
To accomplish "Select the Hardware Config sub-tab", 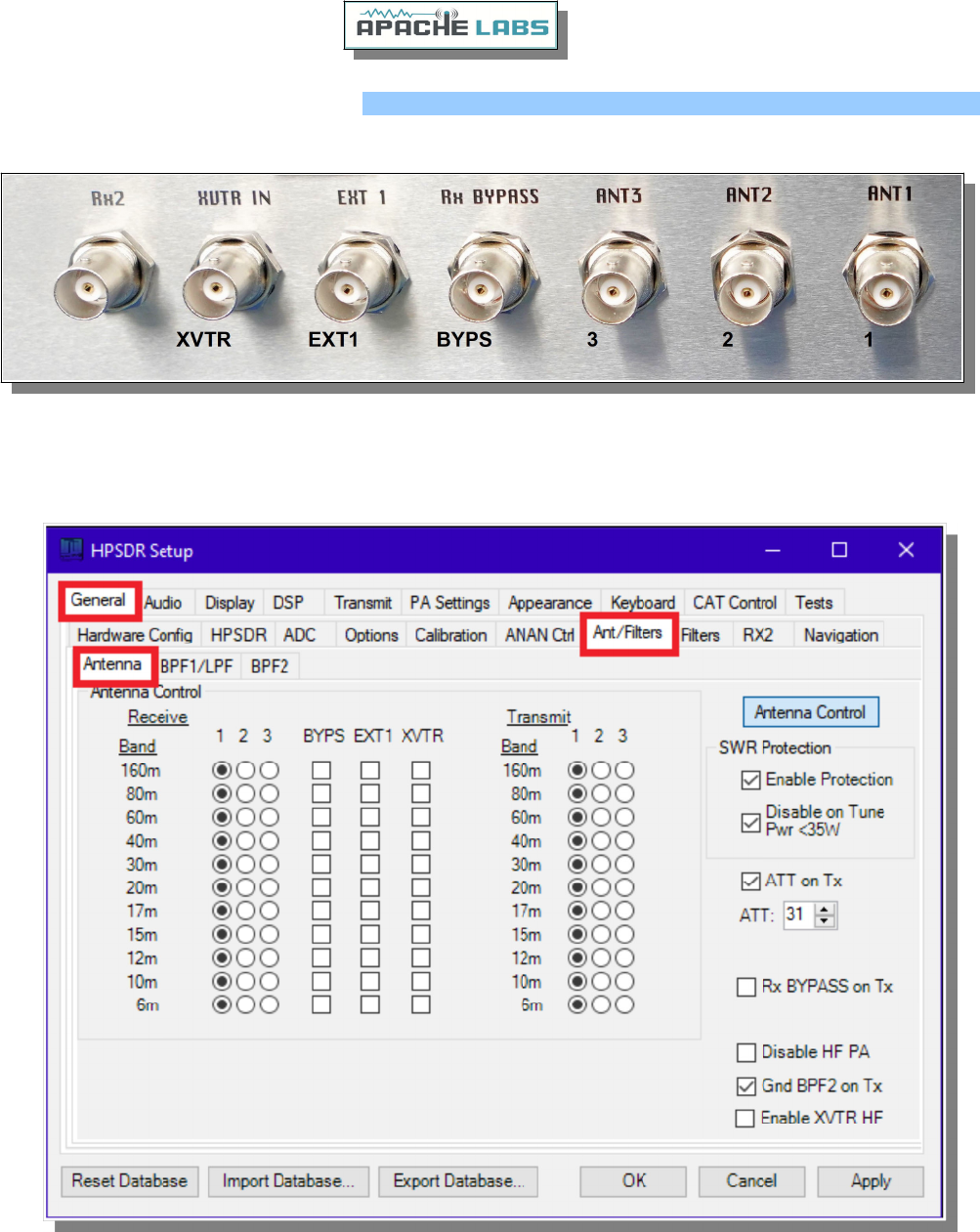I will coord(135,635).
